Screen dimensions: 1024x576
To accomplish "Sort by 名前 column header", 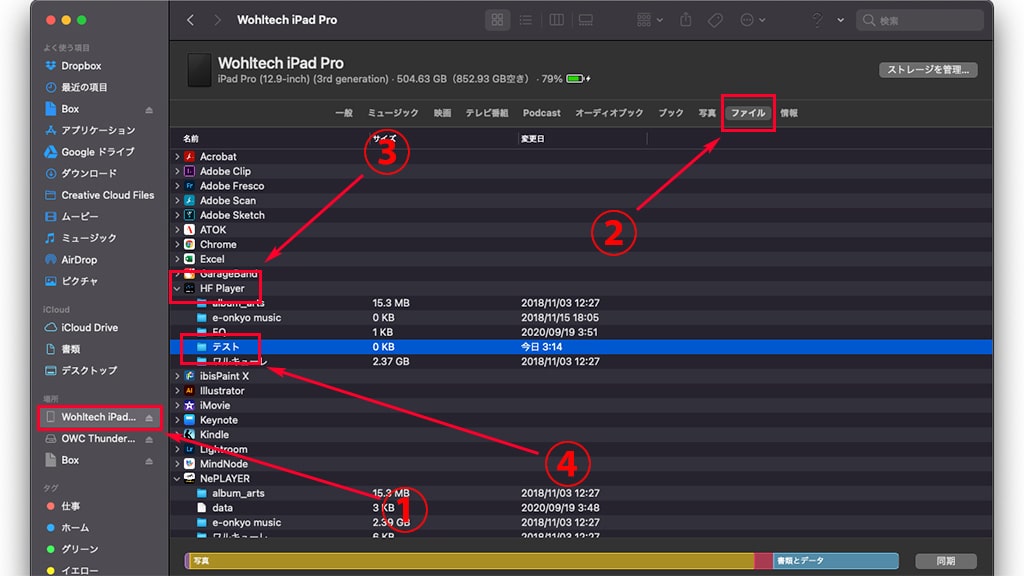I will click(191, 138).
